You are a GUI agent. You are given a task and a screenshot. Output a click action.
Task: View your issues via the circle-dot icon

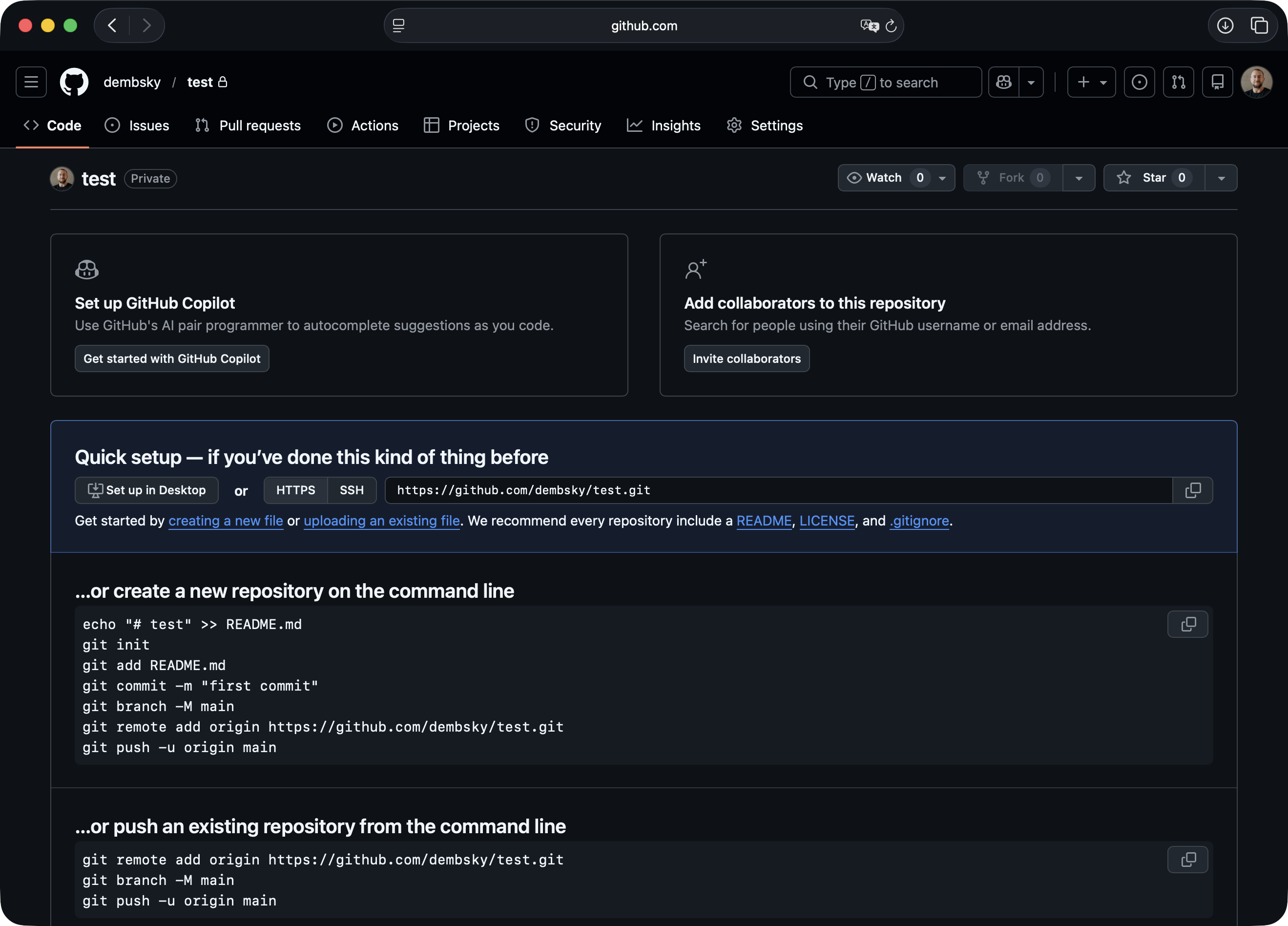point(1139,83)
